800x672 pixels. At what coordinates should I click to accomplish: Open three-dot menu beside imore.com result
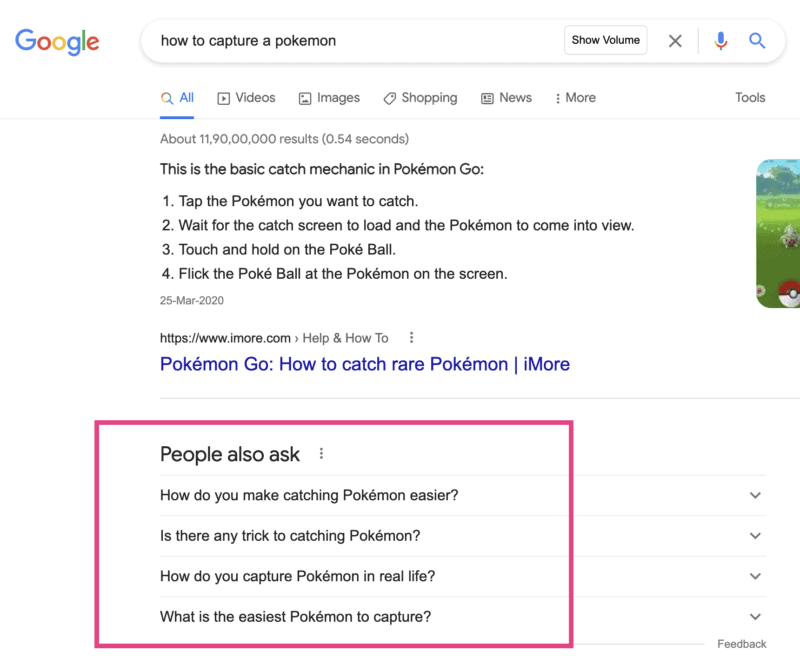(x=411, y=338)
